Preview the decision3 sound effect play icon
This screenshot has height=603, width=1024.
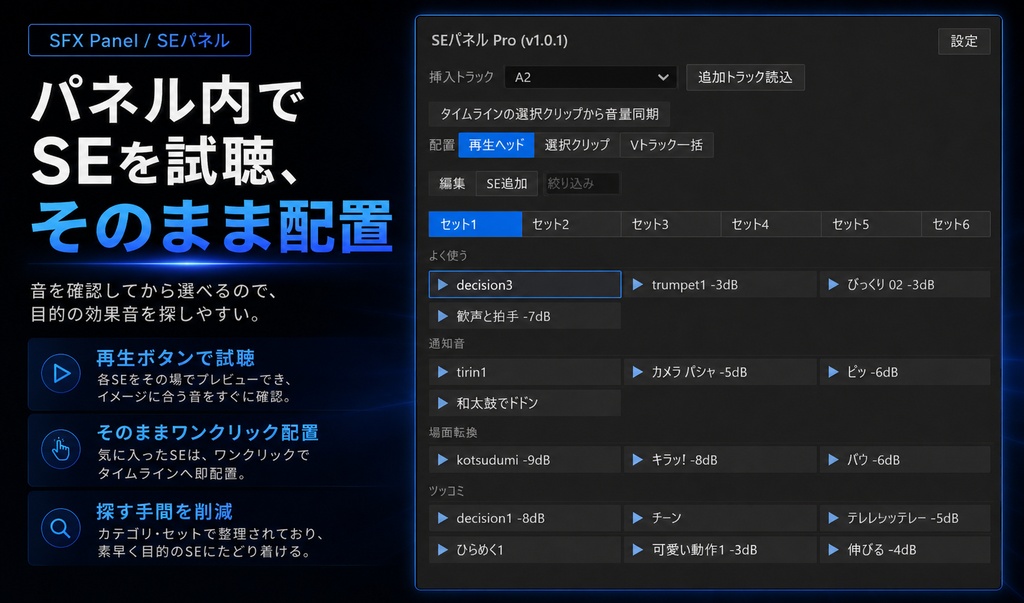443,285
